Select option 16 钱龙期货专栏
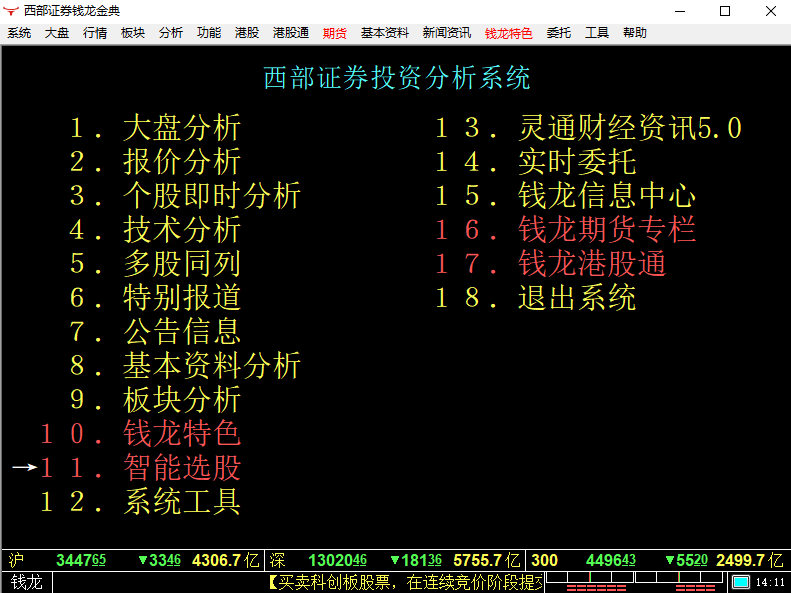Image resolution: width=791 pixels, height=593 pixels. (x=566, y=229)
